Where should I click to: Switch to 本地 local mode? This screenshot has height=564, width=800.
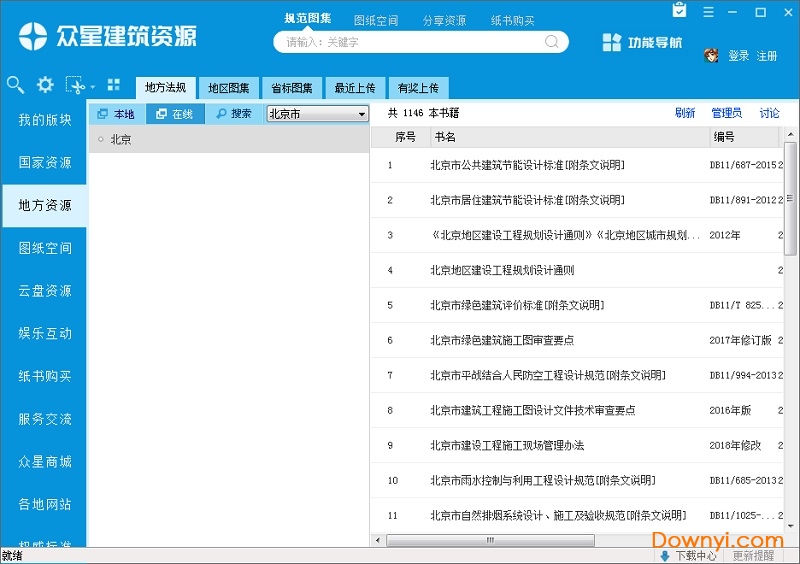tap(117, 114)
